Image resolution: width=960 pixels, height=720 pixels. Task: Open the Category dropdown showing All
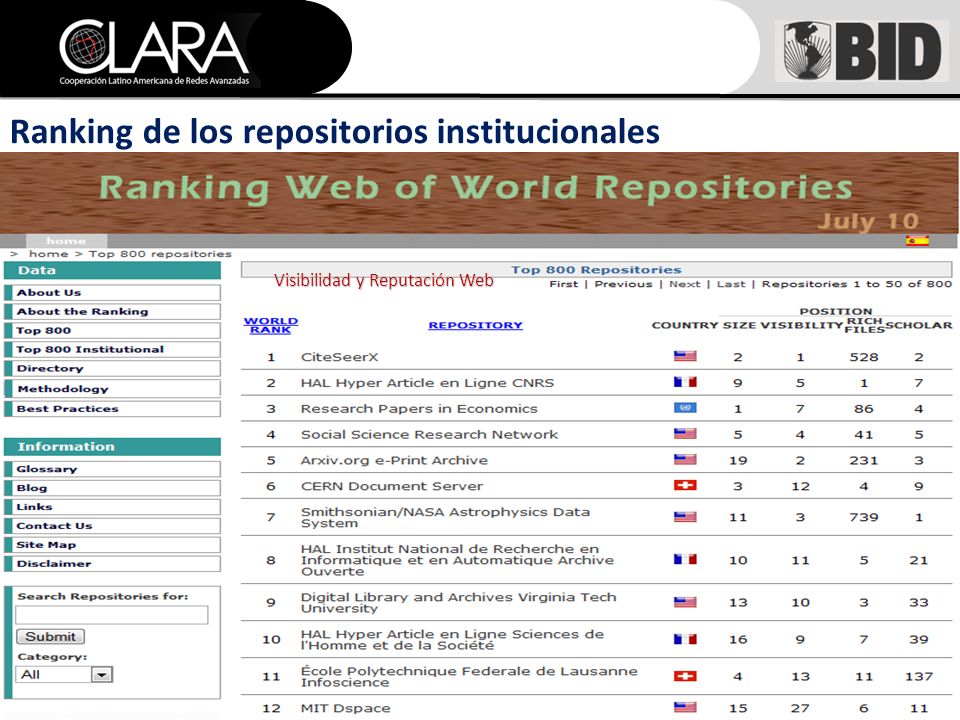(x=64, y=675)
